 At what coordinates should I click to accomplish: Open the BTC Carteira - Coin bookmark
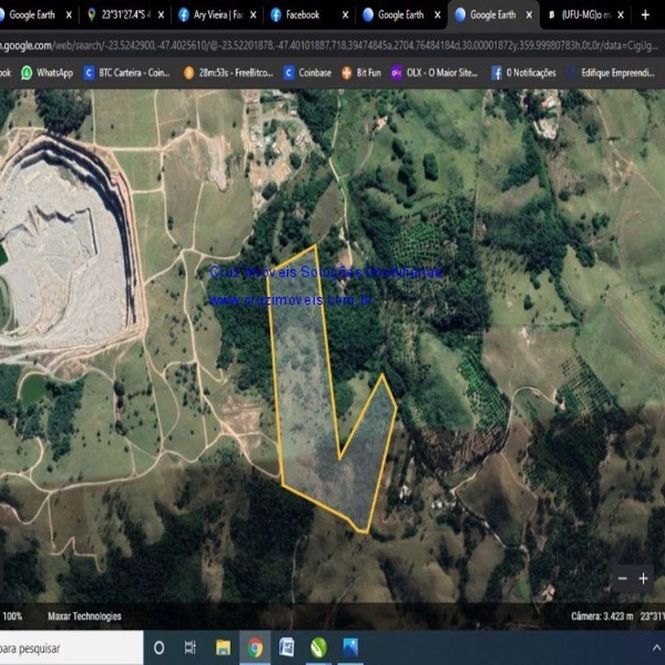(x=127, y=73)
